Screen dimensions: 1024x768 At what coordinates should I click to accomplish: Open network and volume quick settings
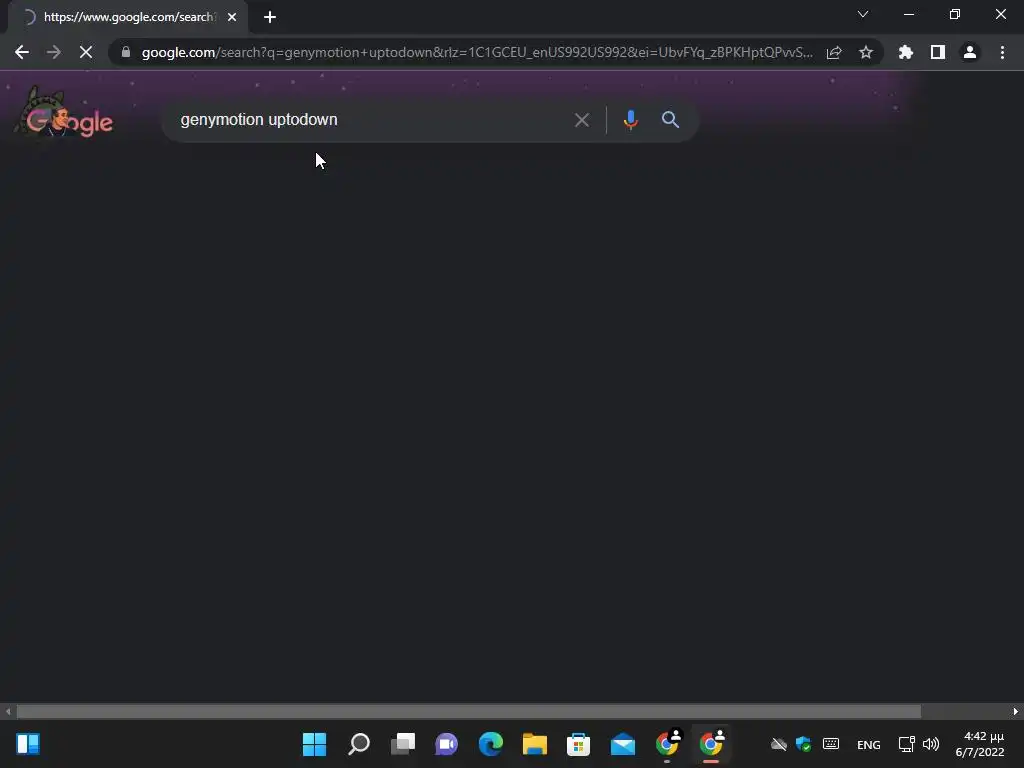click(919, 744)
